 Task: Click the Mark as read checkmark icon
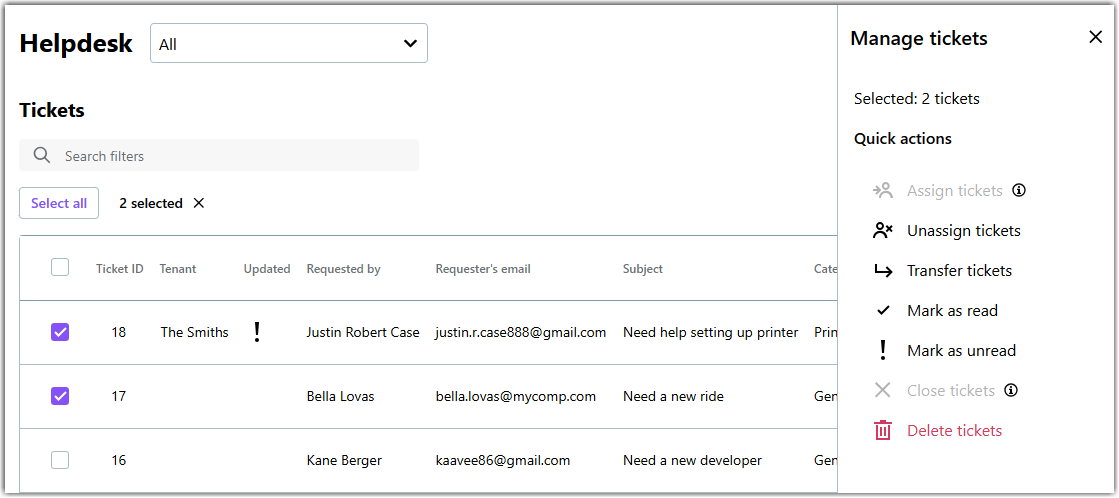coord(883,310)
